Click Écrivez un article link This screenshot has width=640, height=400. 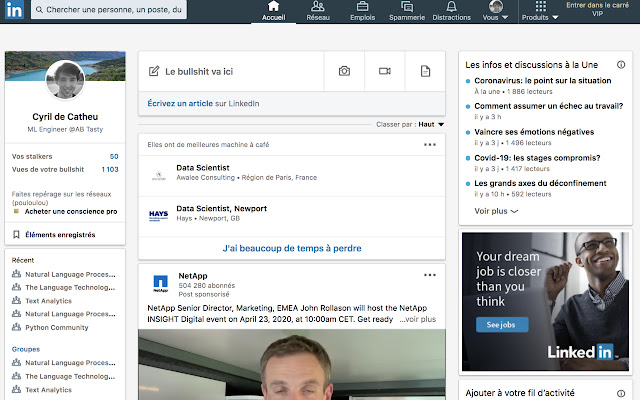[x=180, y=103]
